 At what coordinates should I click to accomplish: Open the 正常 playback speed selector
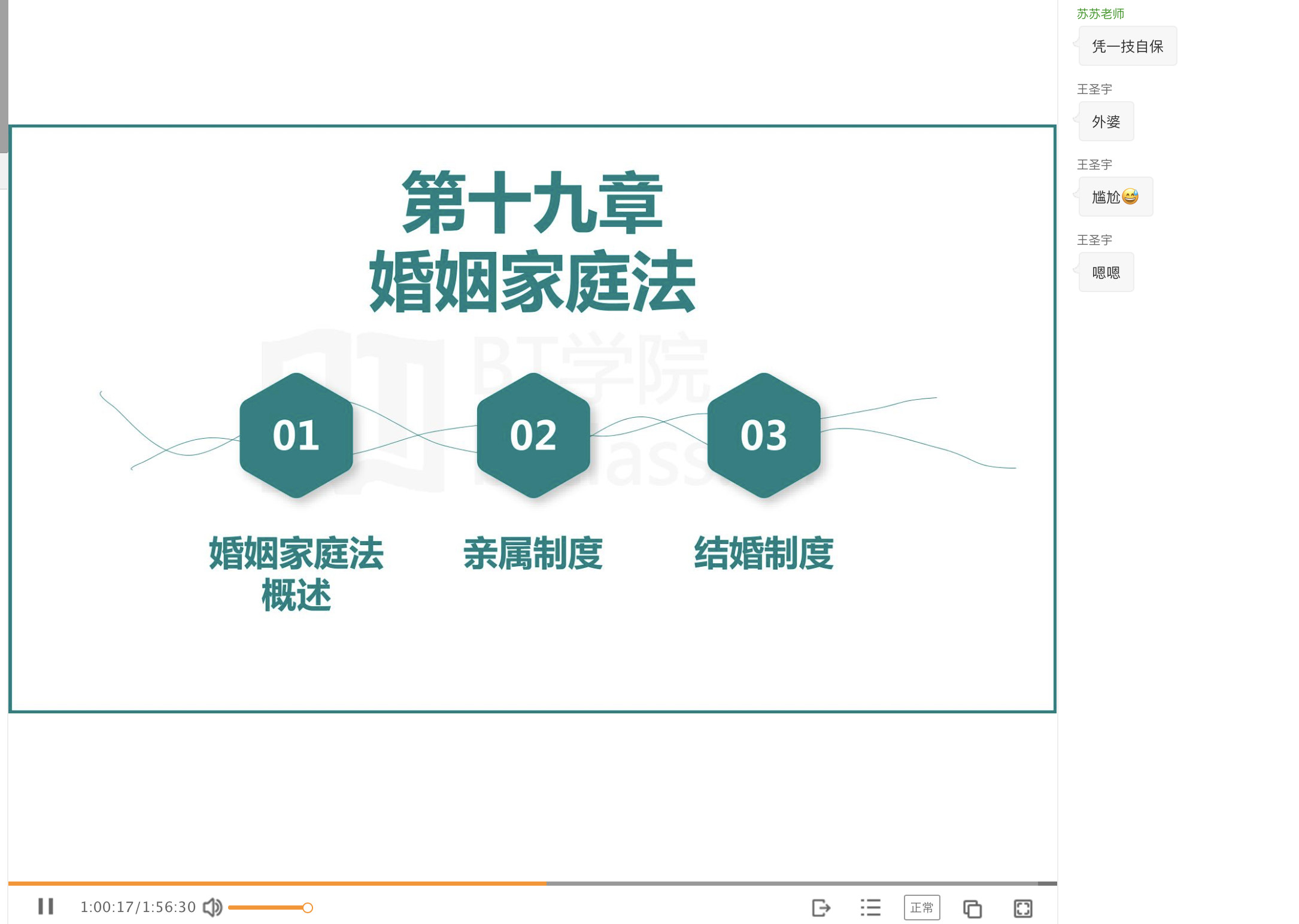tap(922, 908)
